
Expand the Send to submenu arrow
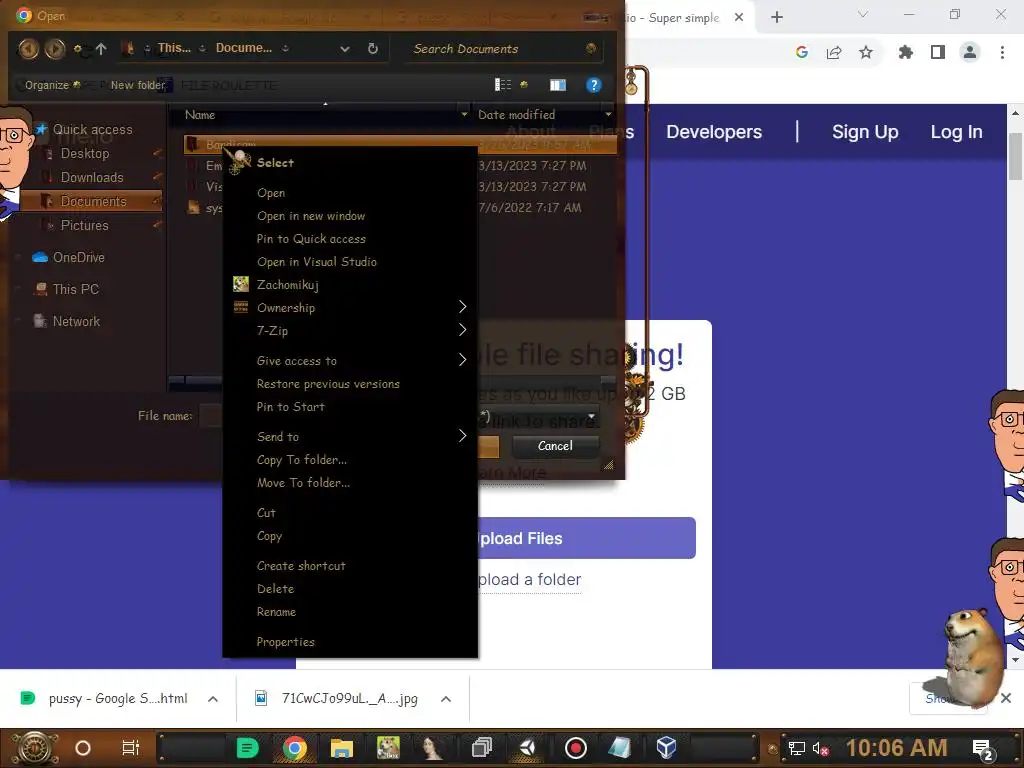point(462,436)
